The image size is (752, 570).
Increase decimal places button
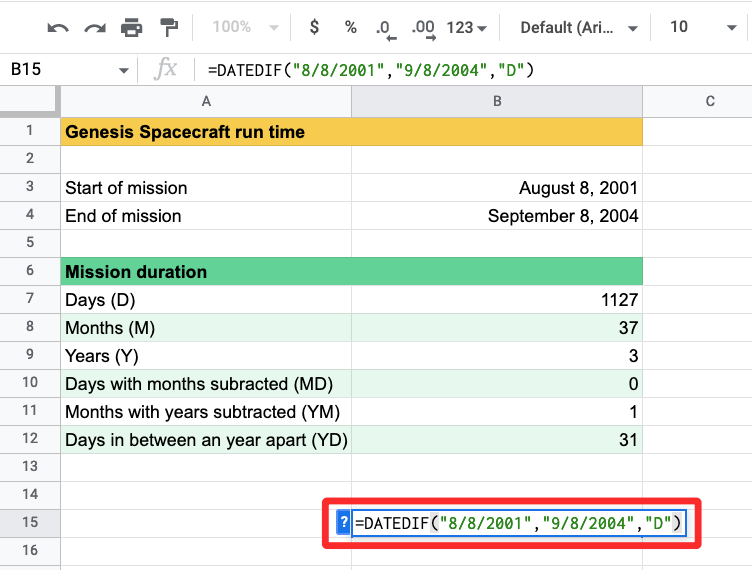point(422,27)
